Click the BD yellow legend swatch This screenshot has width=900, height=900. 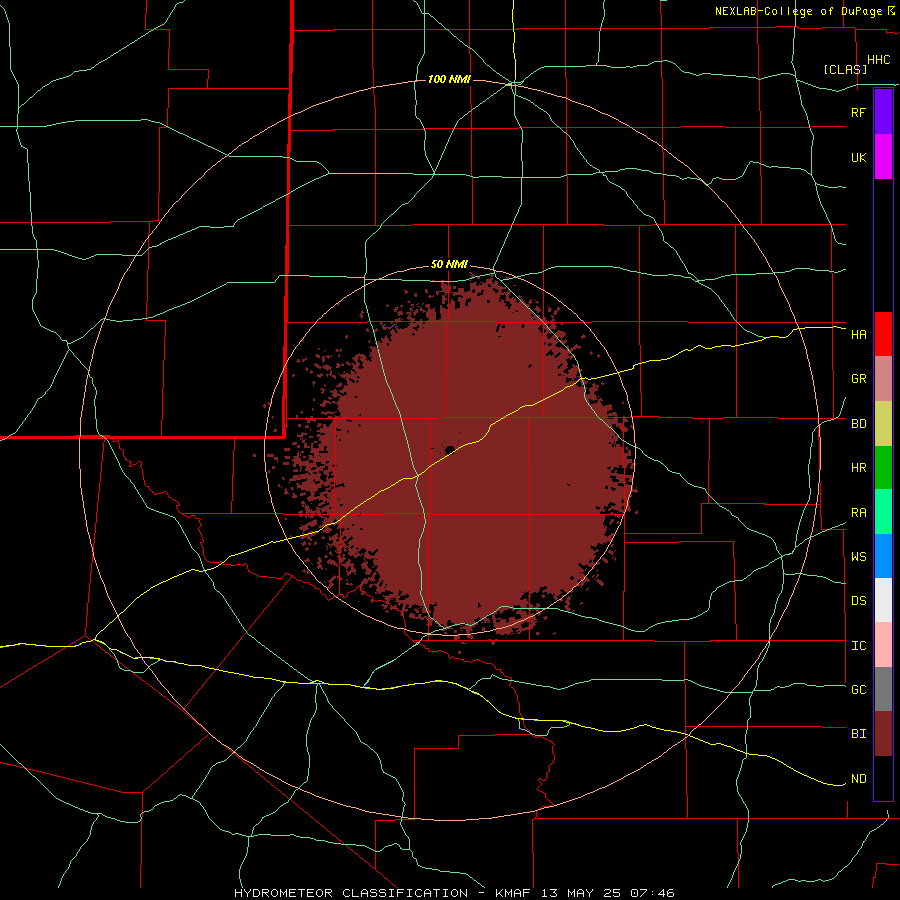pyautogui.click(x=883, y=424)
